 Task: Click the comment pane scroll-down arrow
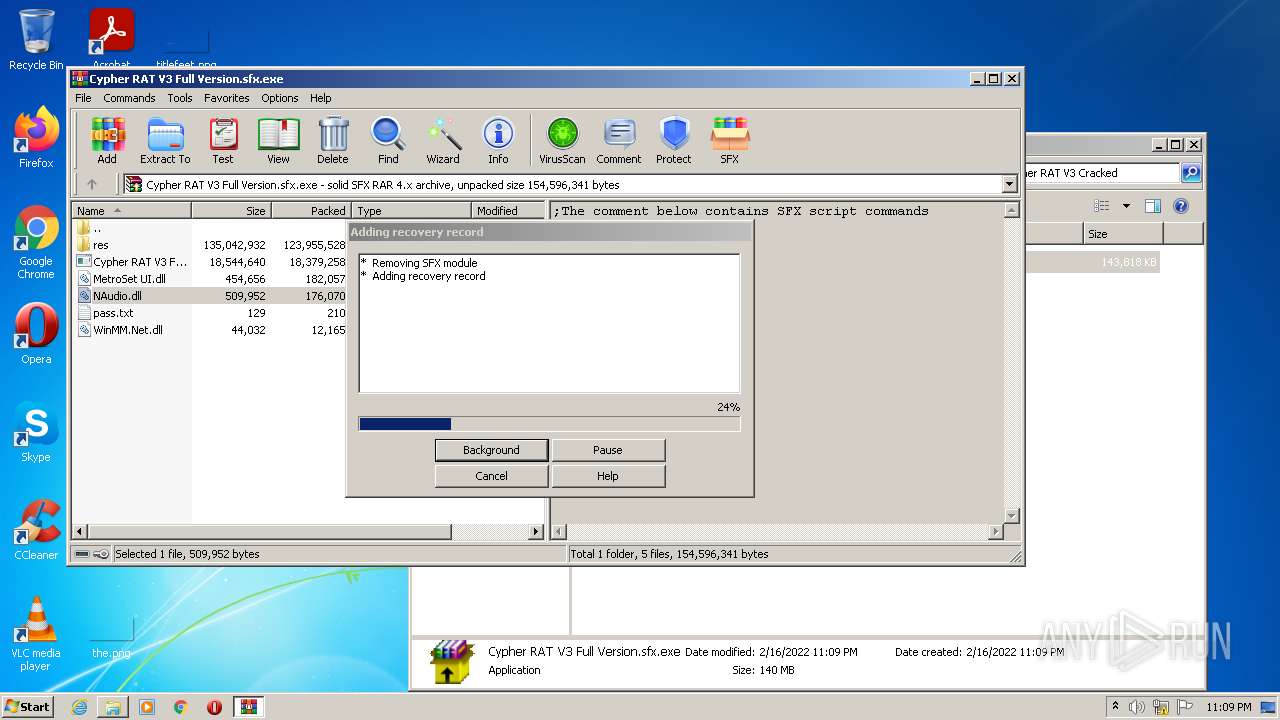pyautogui.click(x=1011, y=515)
